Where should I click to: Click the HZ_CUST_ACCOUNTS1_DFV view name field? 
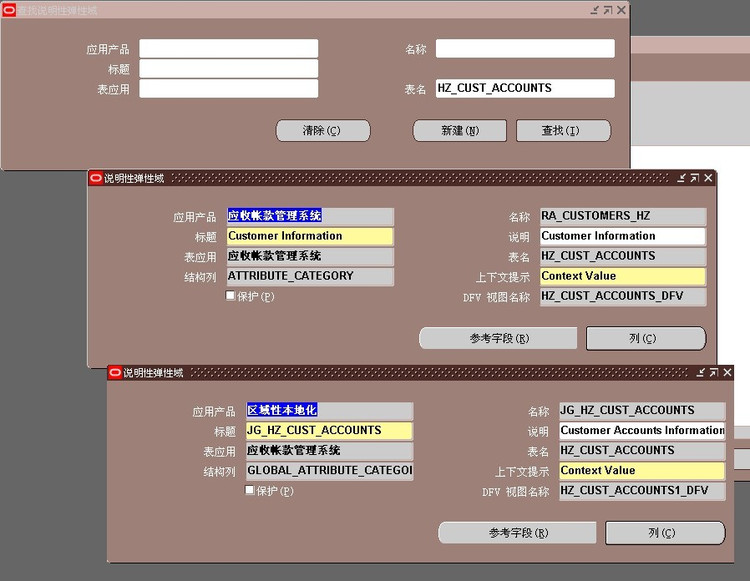tap(642, 491)
